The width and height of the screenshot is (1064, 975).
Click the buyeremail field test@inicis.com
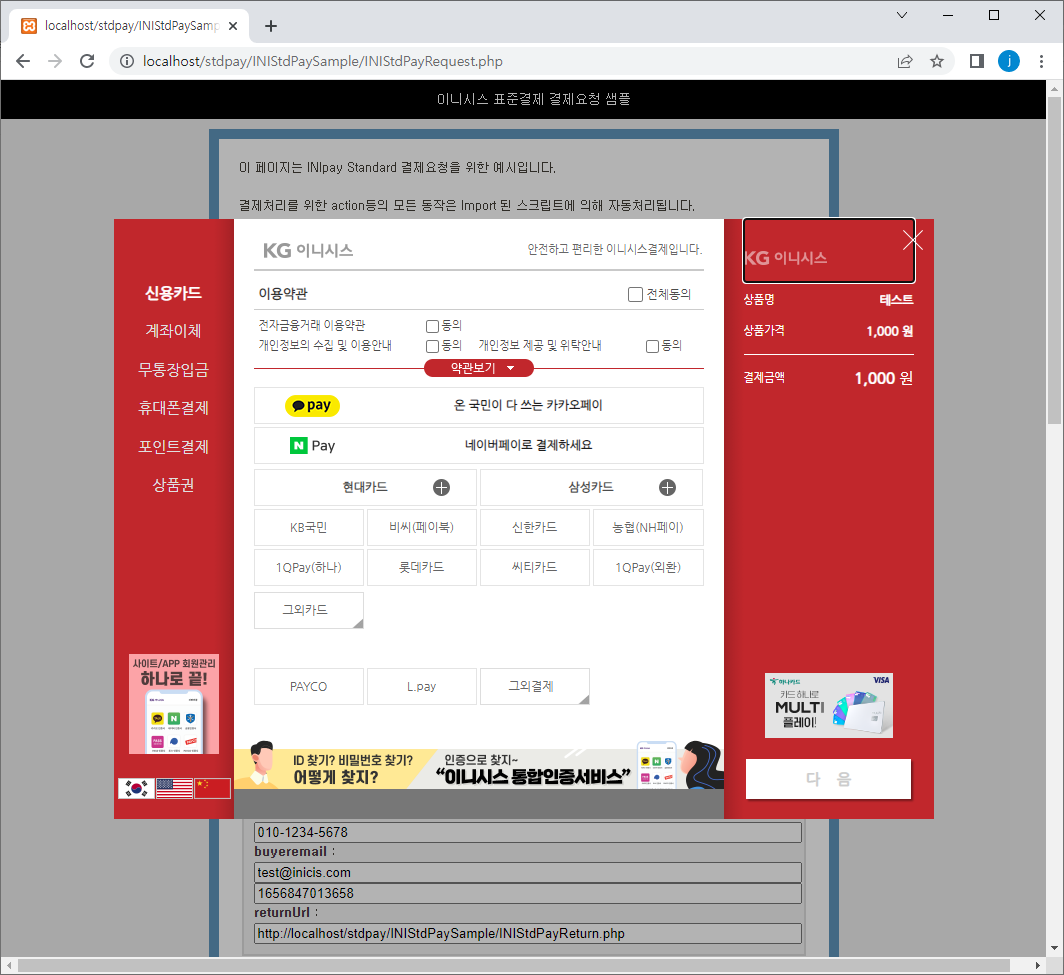(x=528, y=873)
